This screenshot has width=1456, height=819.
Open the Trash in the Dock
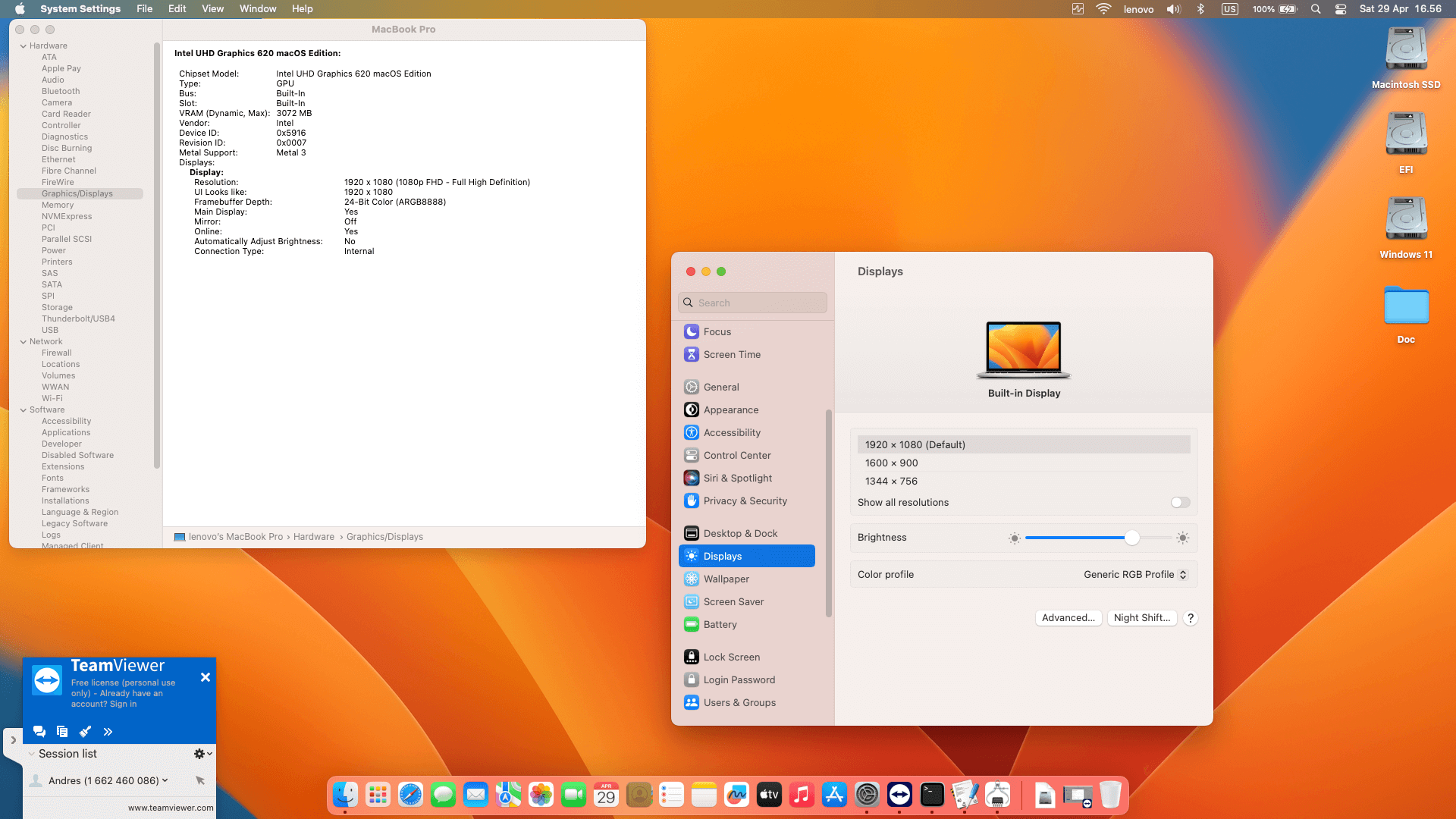(x=1110, y=795)
